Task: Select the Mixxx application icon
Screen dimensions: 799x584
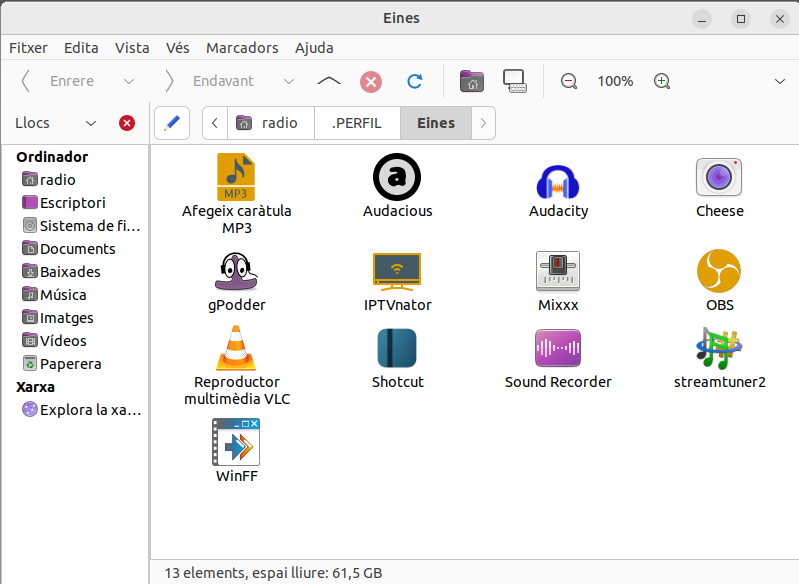Action: pyautogui.click(x=558, y=272)
